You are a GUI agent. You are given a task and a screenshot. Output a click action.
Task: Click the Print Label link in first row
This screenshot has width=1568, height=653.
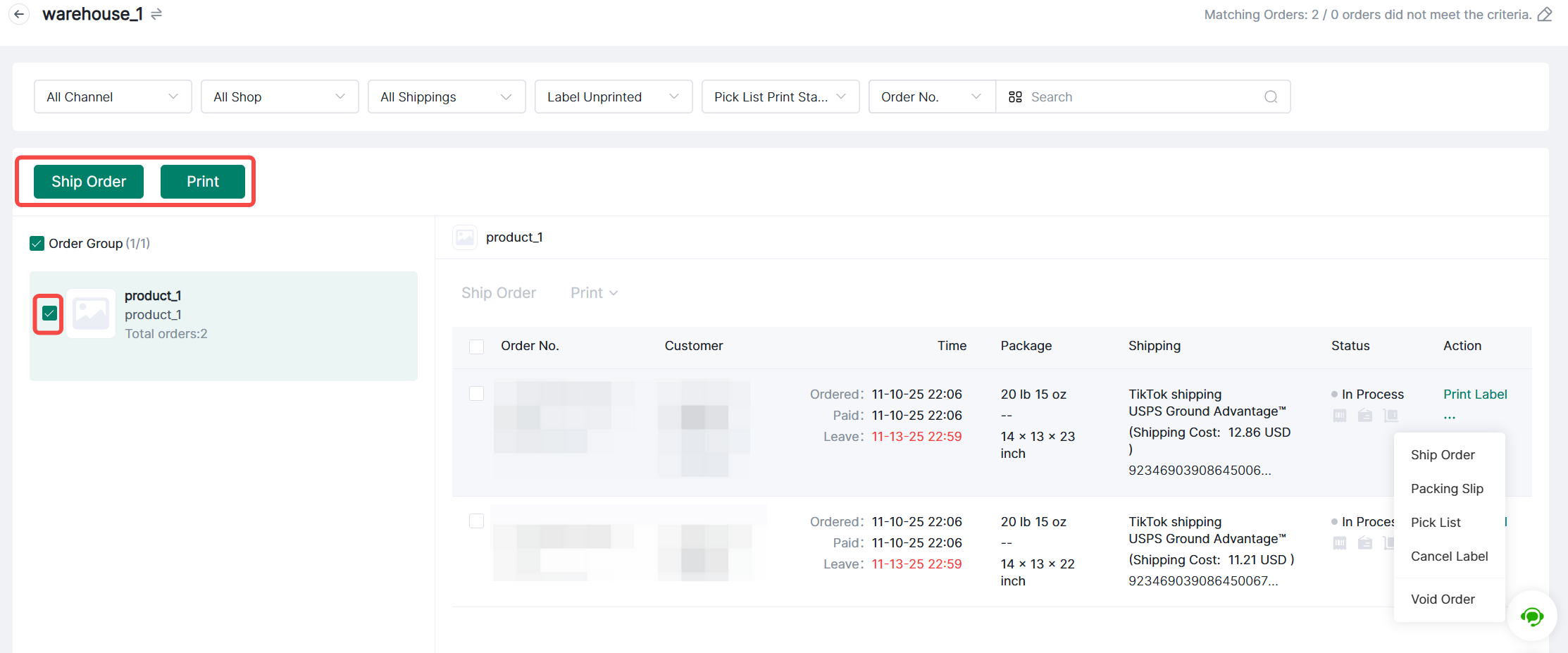click(1475, 394)
